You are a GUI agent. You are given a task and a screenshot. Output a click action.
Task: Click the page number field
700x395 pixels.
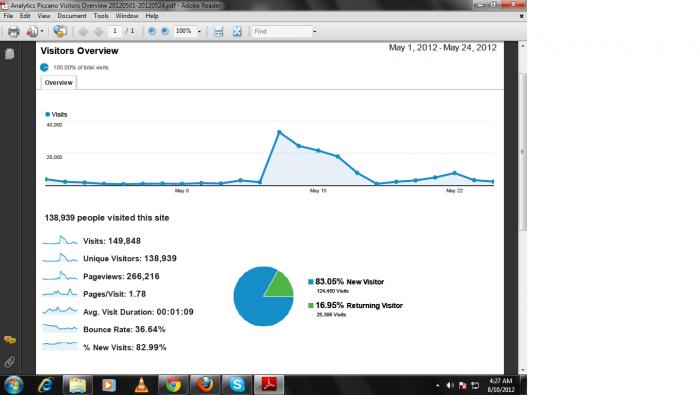pyautogui.click(x=115, y=31)
